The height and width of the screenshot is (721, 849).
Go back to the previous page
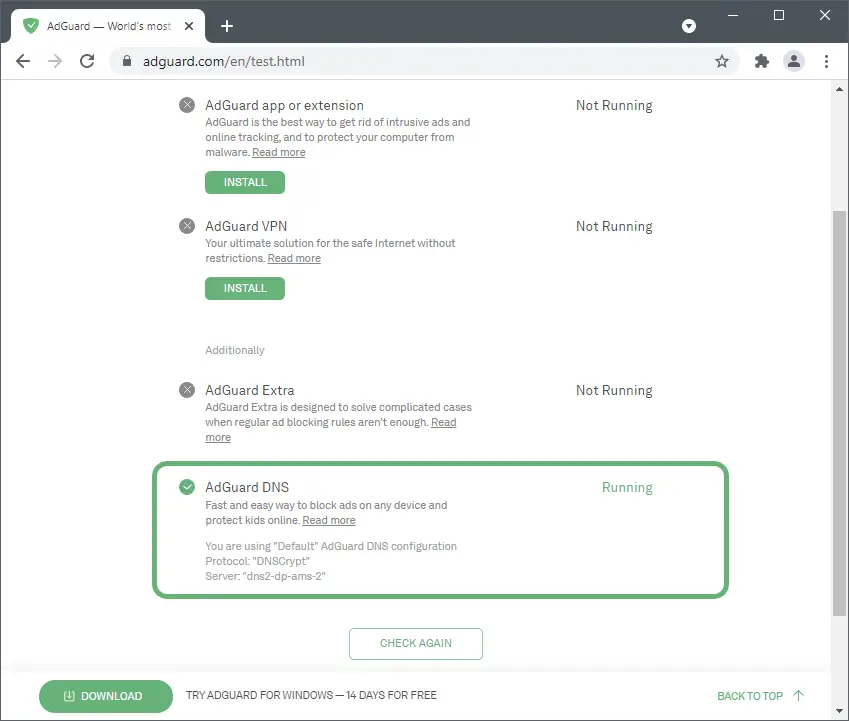click(x=23, y=61)
